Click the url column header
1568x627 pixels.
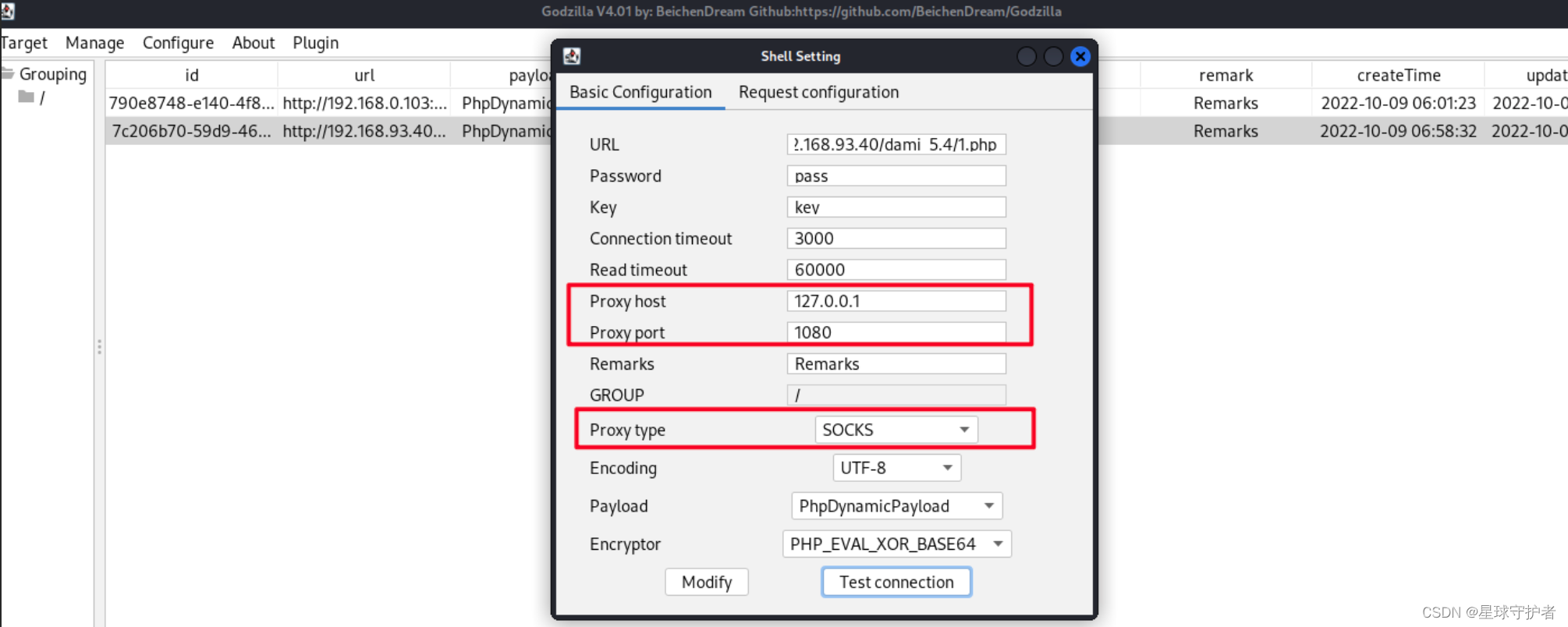(x=364, y=75)
